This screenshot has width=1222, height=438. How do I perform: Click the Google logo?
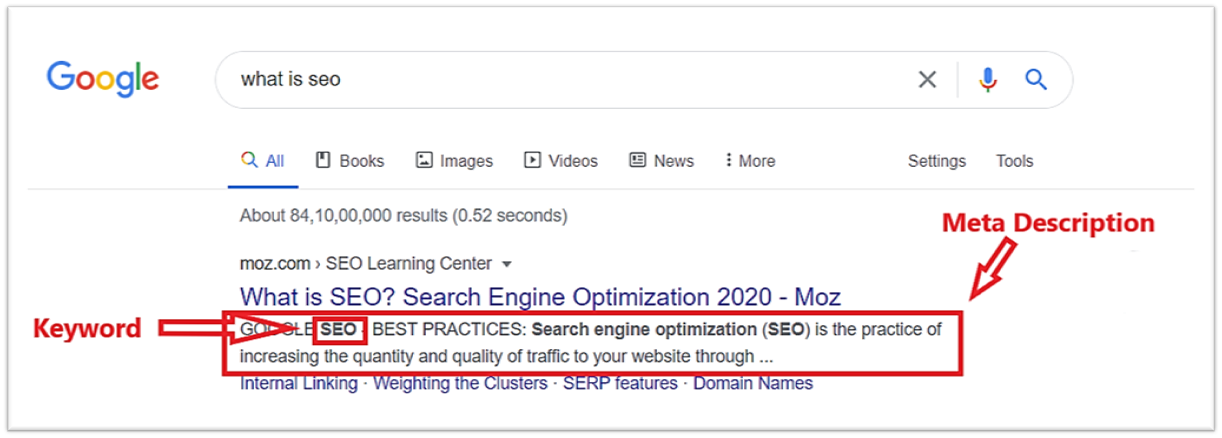click(103, 79)
